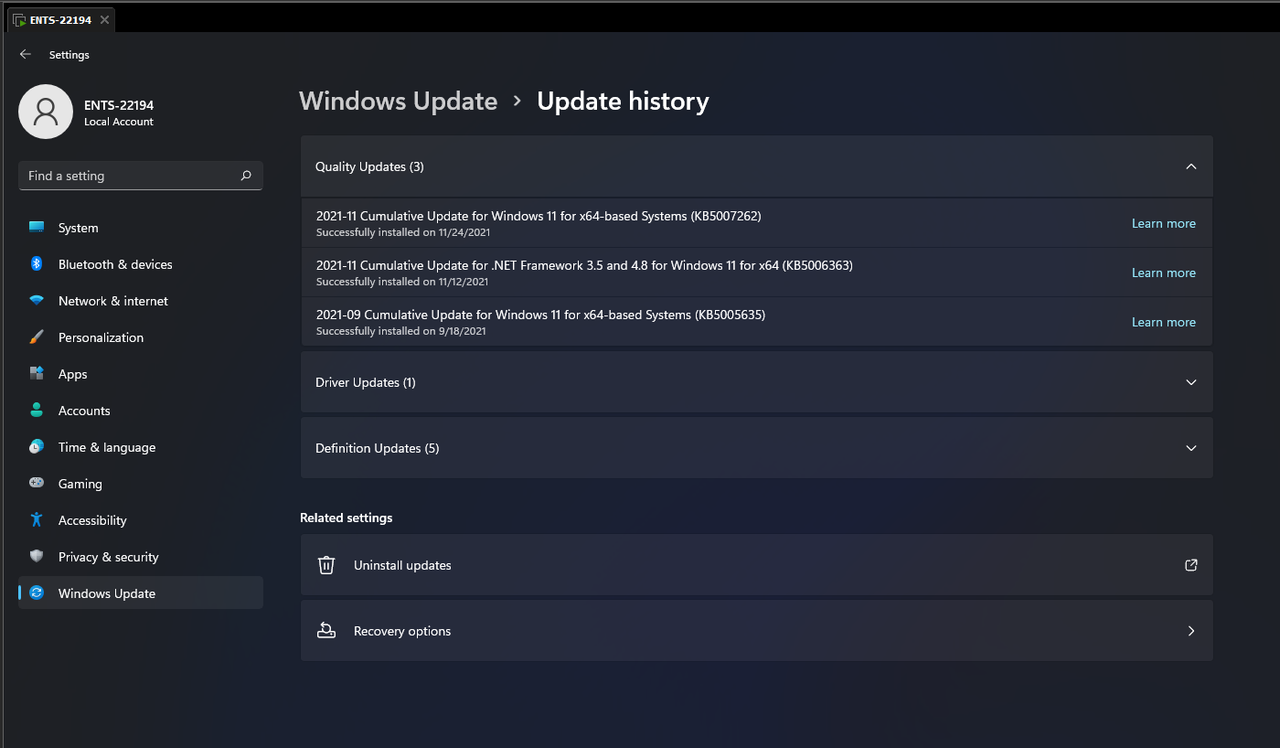Click the System monitor icon in sidebar
This screenshot has height=748, width=1280.
tap(37, 228)
